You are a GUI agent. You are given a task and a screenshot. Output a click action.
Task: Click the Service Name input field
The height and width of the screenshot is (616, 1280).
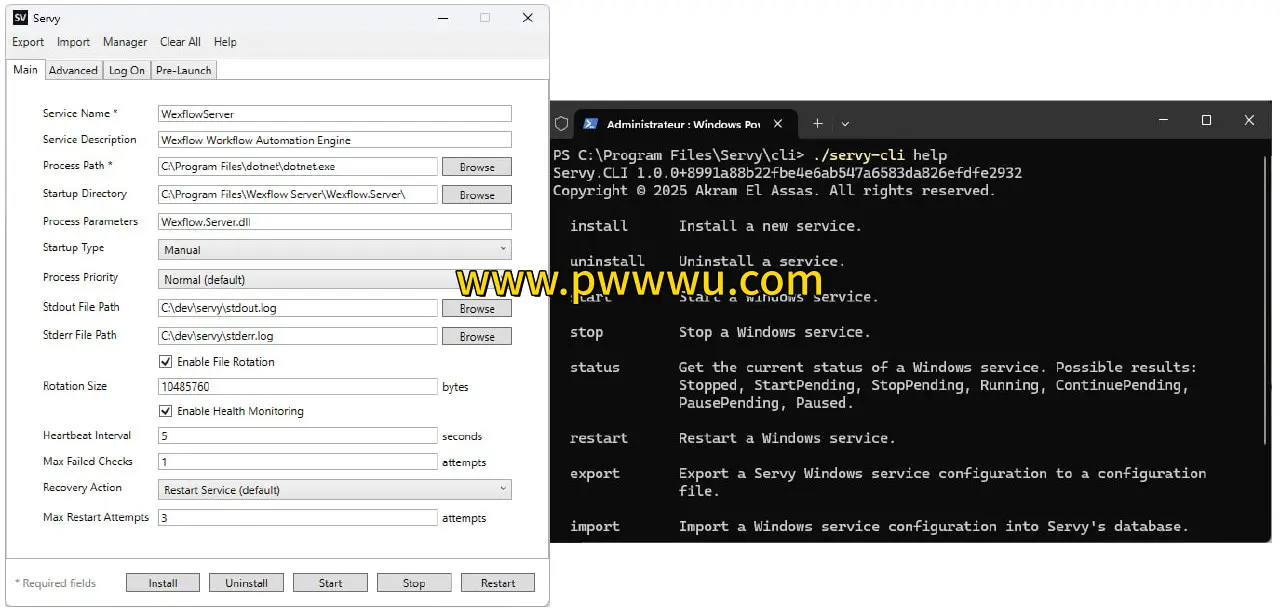click(x=334, y=114)
